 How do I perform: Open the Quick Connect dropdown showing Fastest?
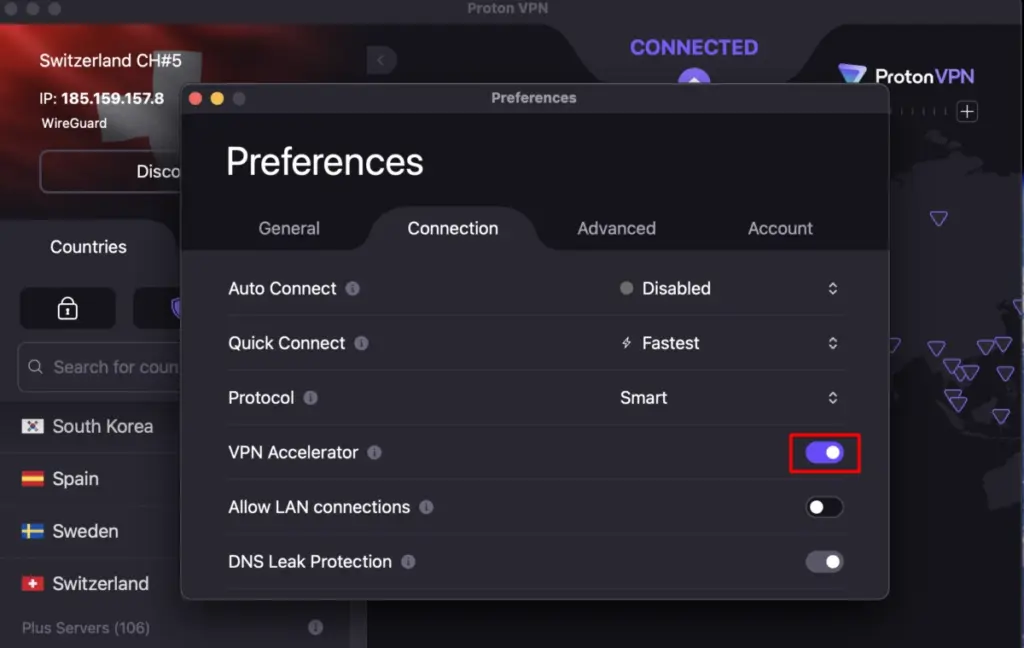click(x=728, y=343)
